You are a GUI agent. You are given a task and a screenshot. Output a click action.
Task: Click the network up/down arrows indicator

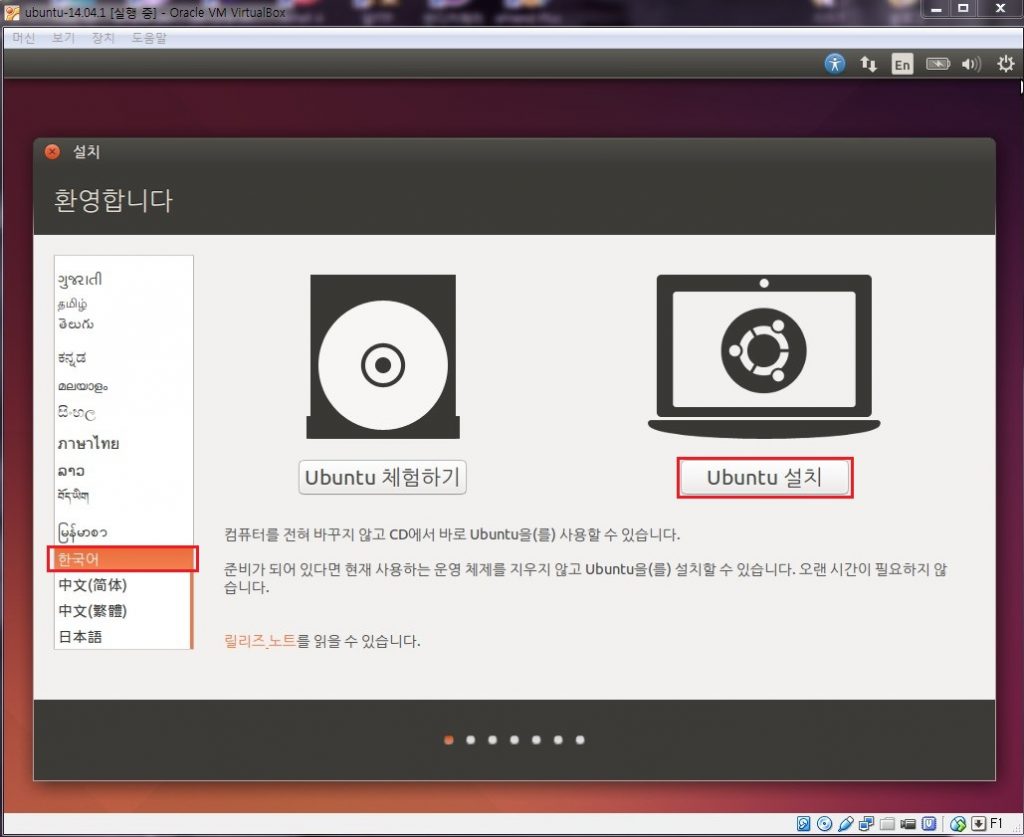[x=868, y=64]
